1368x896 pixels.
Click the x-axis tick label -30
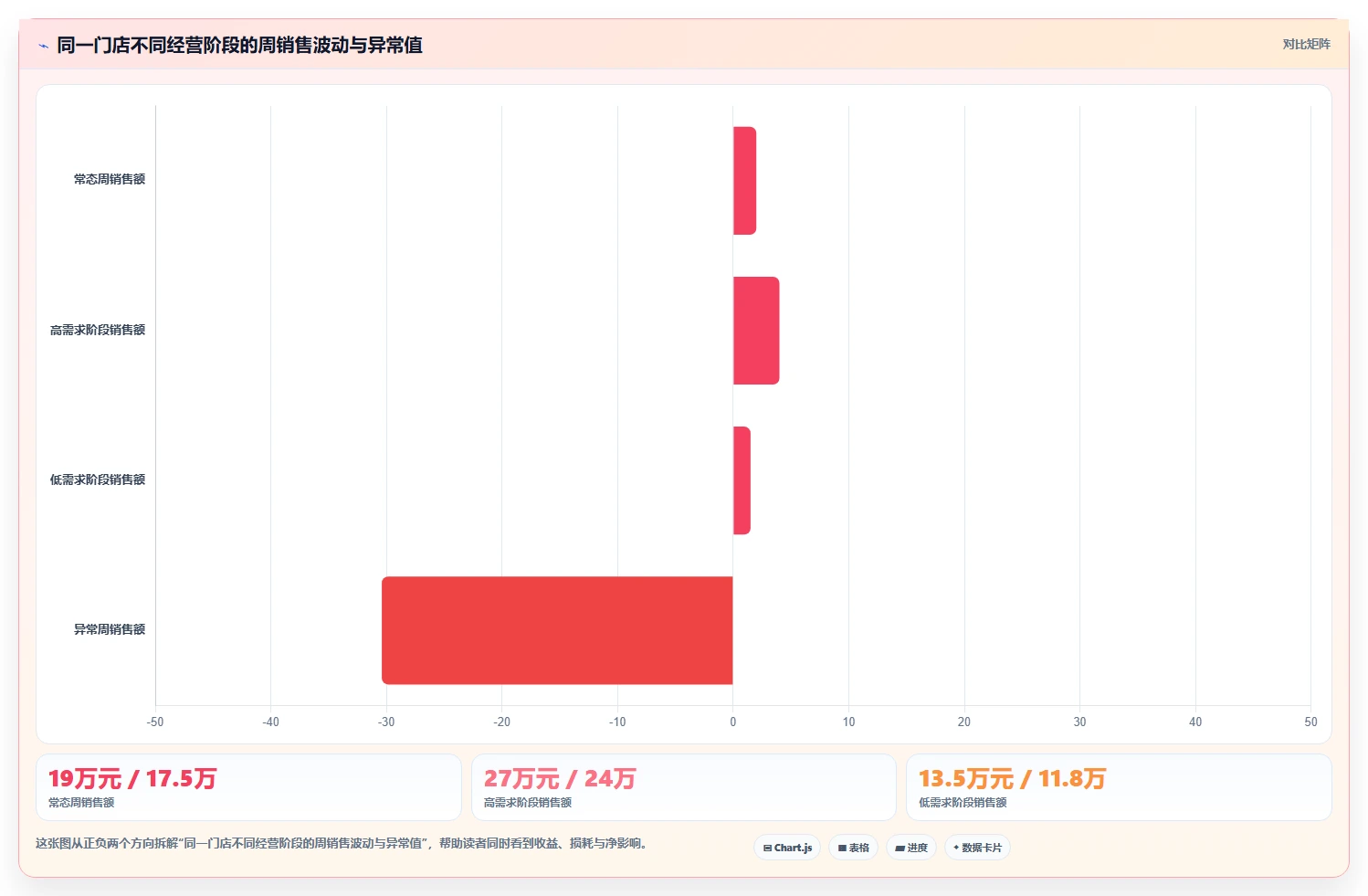click(x=386, y=722)
